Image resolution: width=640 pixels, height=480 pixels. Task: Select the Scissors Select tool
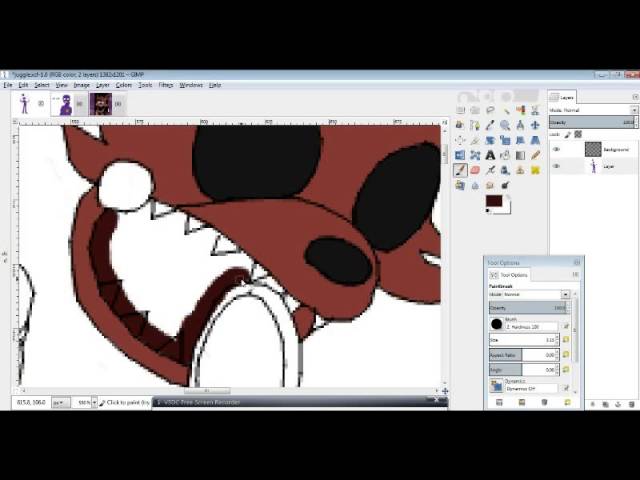536,110
